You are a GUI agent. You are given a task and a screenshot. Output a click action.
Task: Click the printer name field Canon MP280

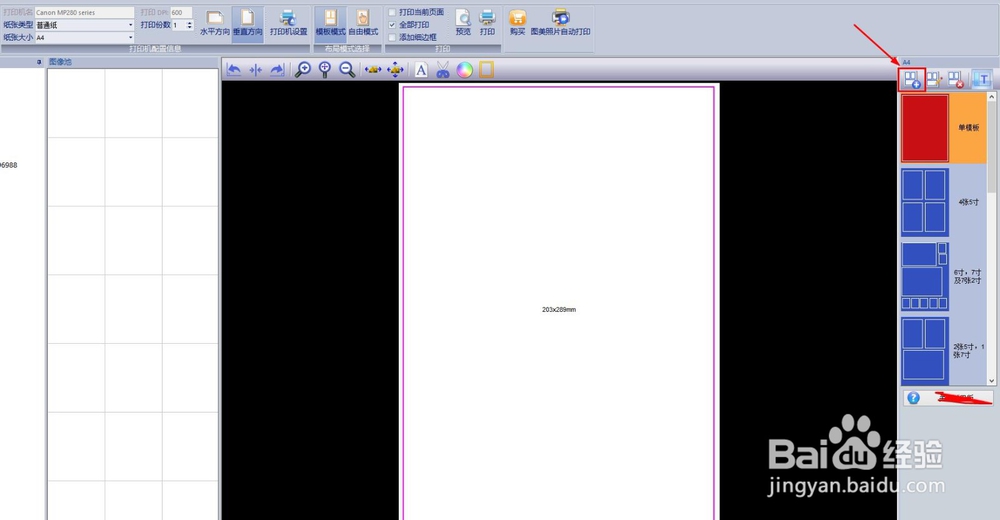[84, 12]
